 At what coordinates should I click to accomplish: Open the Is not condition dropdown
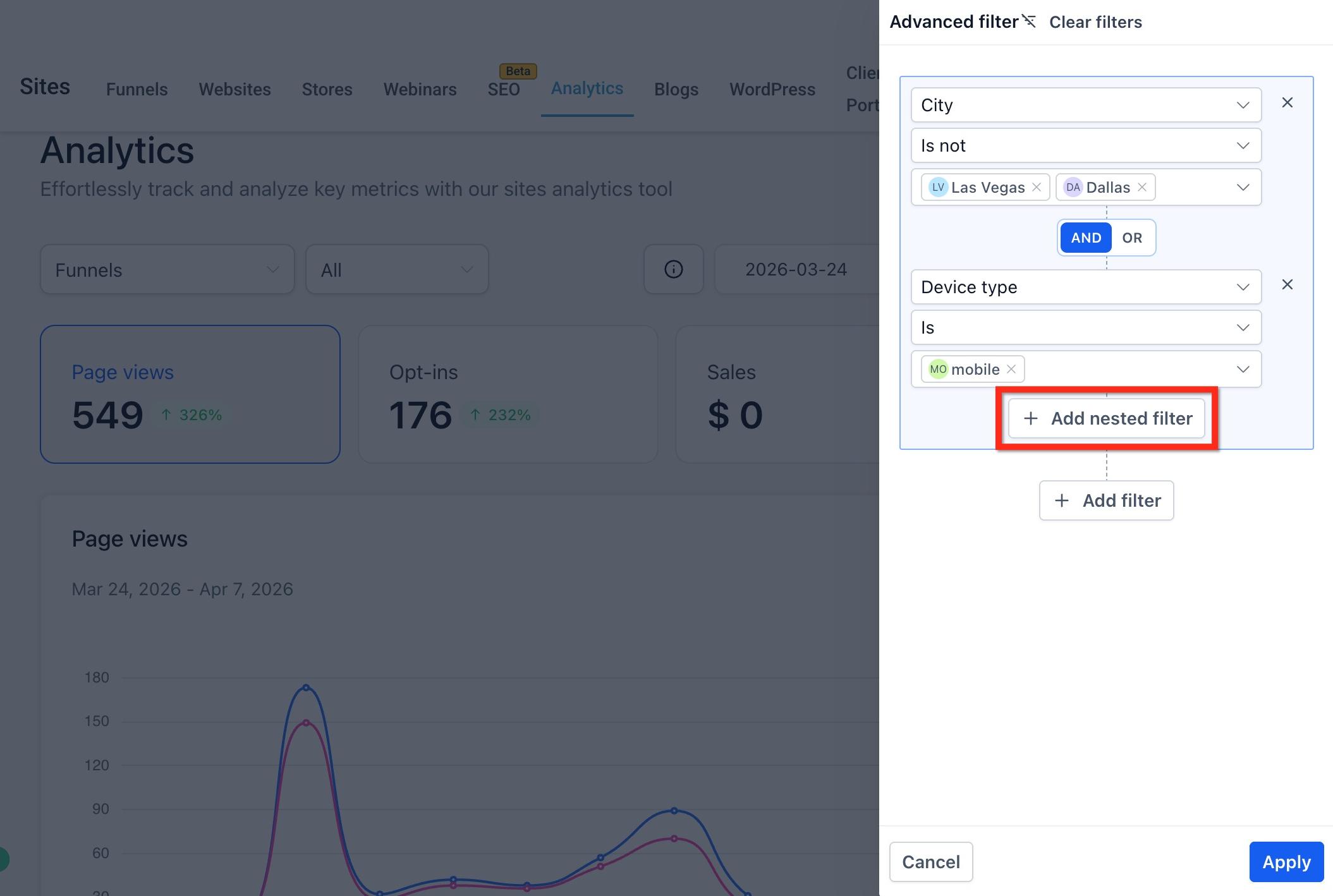click(x=1086, y=145)
